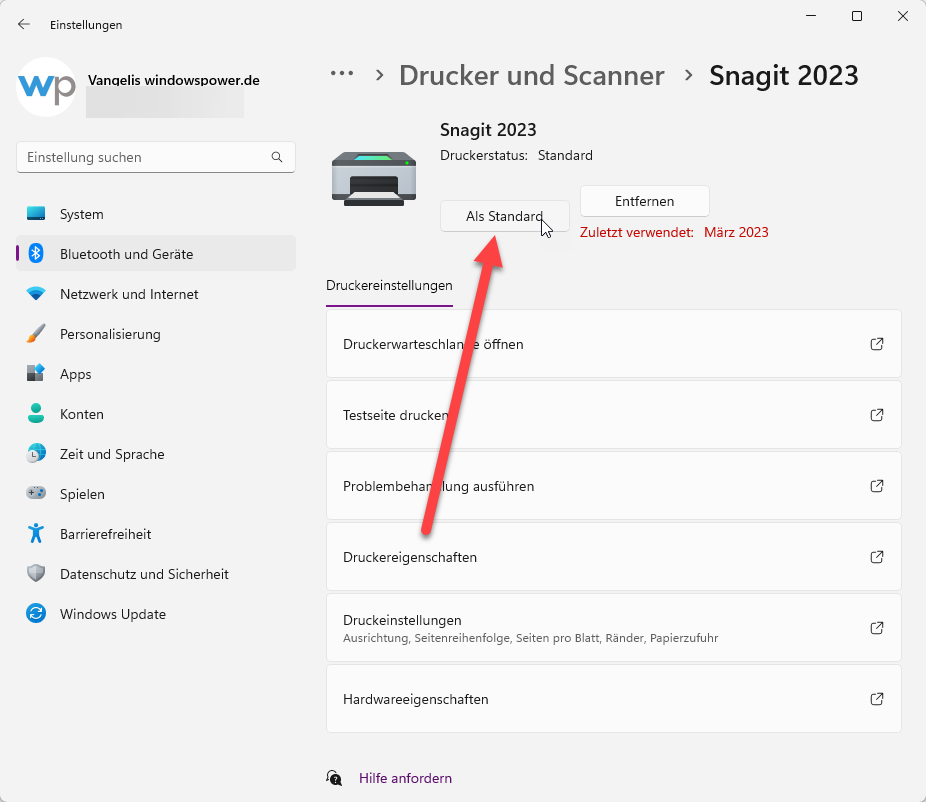Click the accessibility figure icon for Barrierefreiheit
This screenshot has height=802, width=926.
[36, 533]
